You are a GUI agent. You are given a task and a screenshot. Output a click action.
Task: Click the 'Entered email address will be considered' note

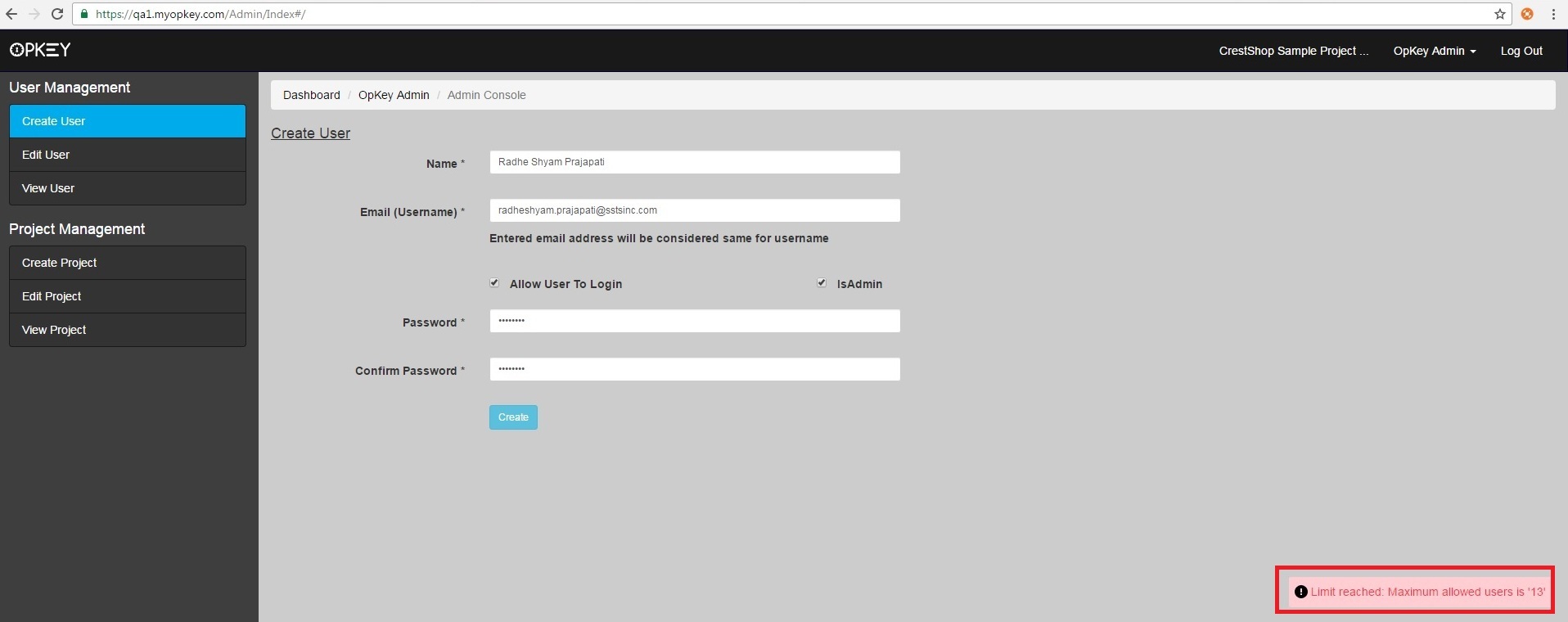pos(659,238)
